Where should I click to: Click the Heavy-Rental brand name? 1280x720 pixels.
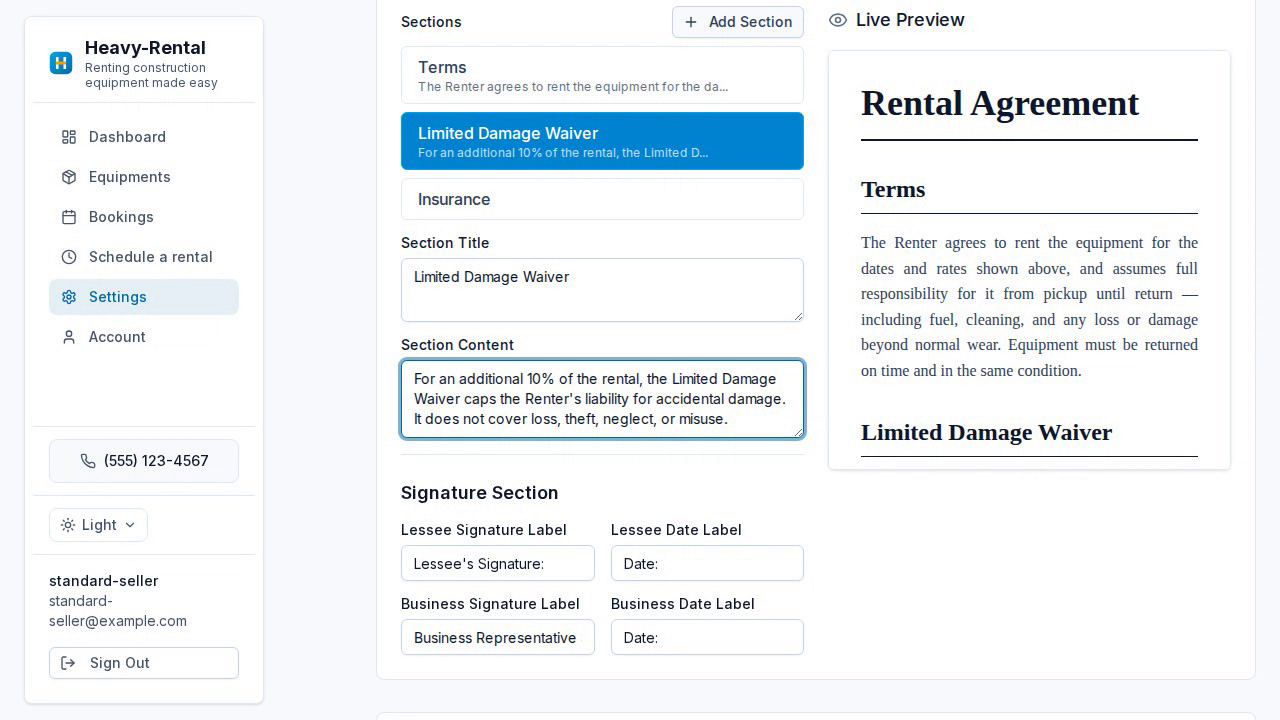145,48
